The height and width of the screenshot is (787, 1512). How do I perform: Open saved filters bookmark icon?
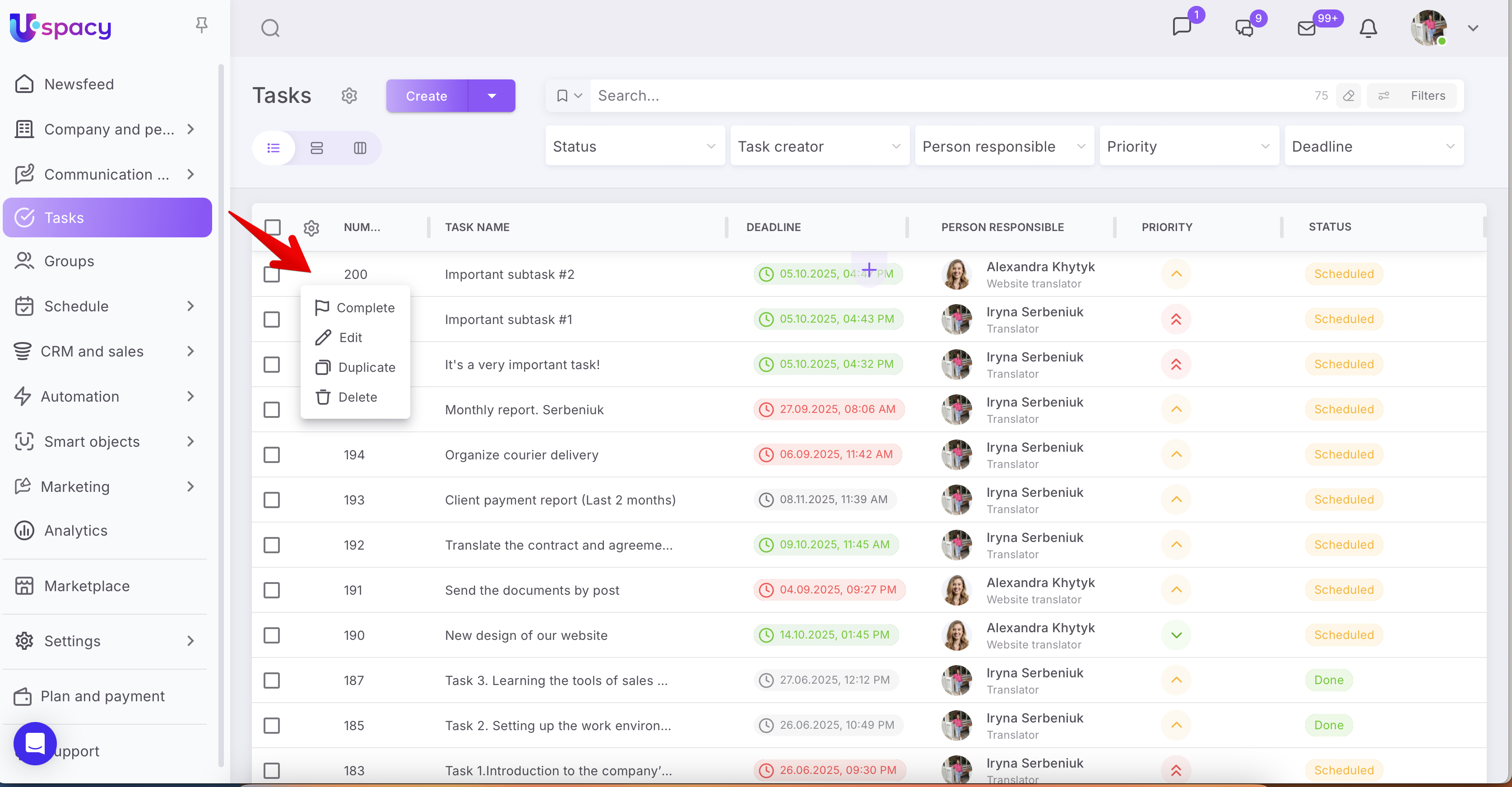tap(562, 96)
